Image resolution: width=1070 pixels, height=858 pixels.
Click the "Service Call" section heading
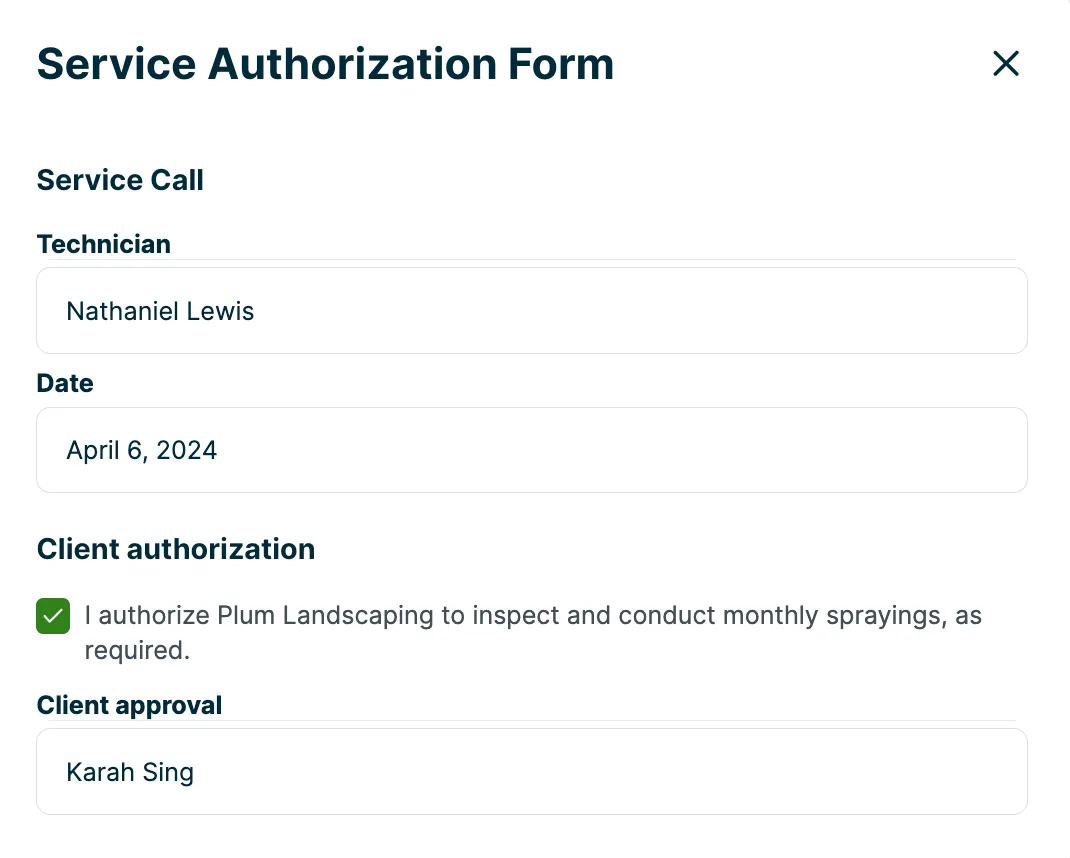click(x=120, y=180)
